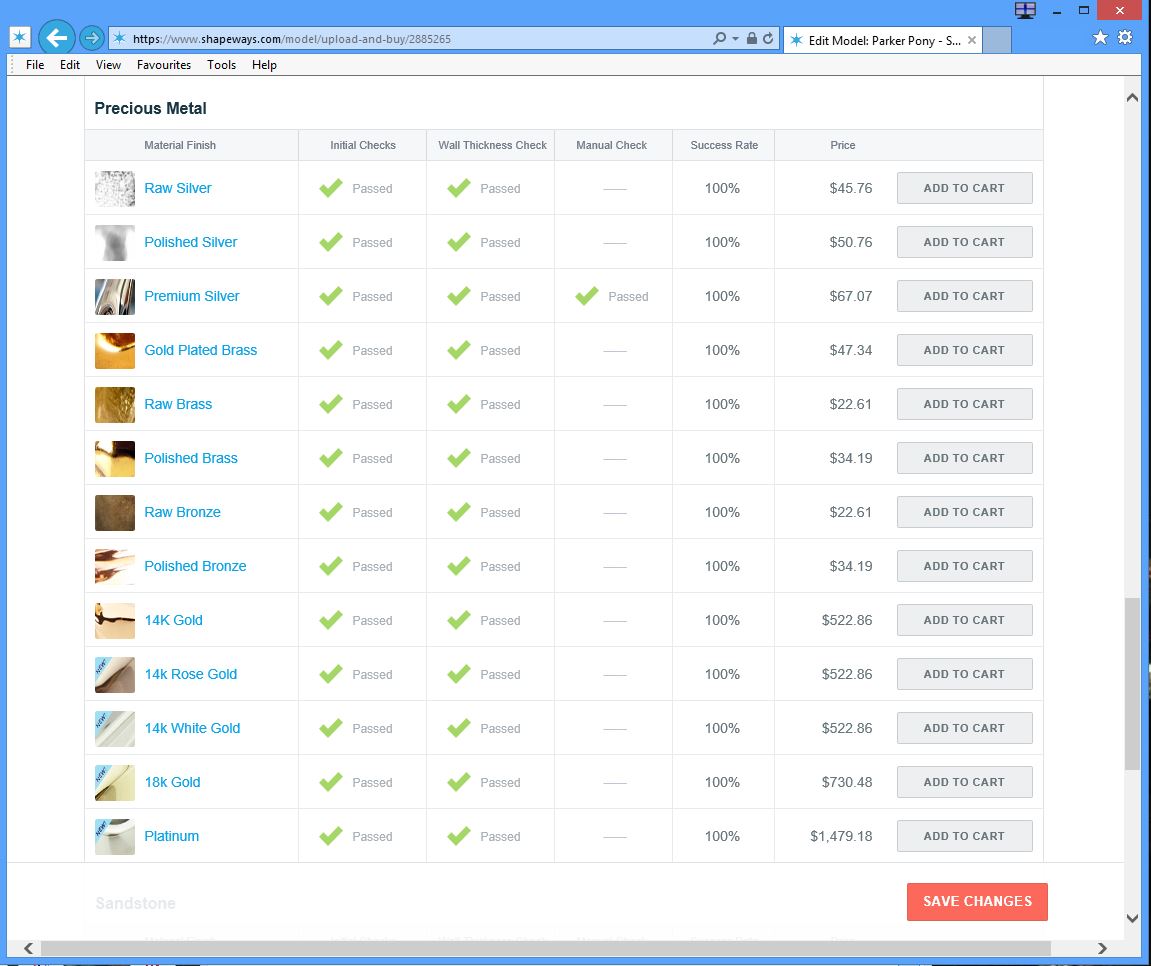
Task: Add Platinum to cart
Action: point(965,836)
